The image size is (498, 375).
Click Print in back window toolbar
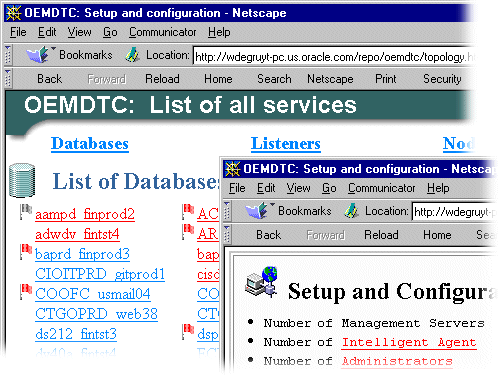[x=386, y=79]
